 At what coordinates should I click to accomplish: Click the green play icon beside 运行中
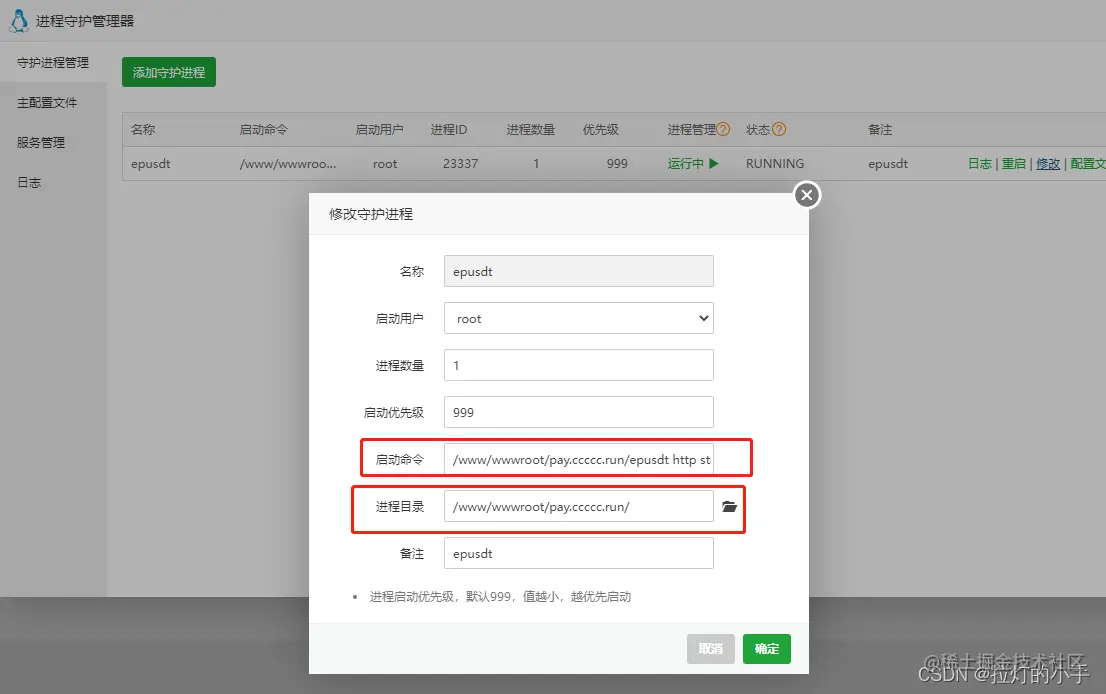coord(714,163)
